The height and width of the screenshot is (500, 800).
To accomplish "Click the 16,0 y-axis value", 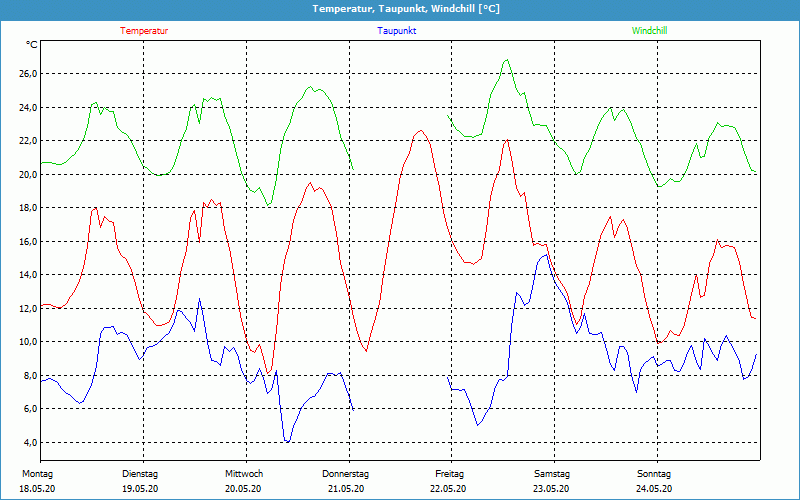I will click(28, 241).
